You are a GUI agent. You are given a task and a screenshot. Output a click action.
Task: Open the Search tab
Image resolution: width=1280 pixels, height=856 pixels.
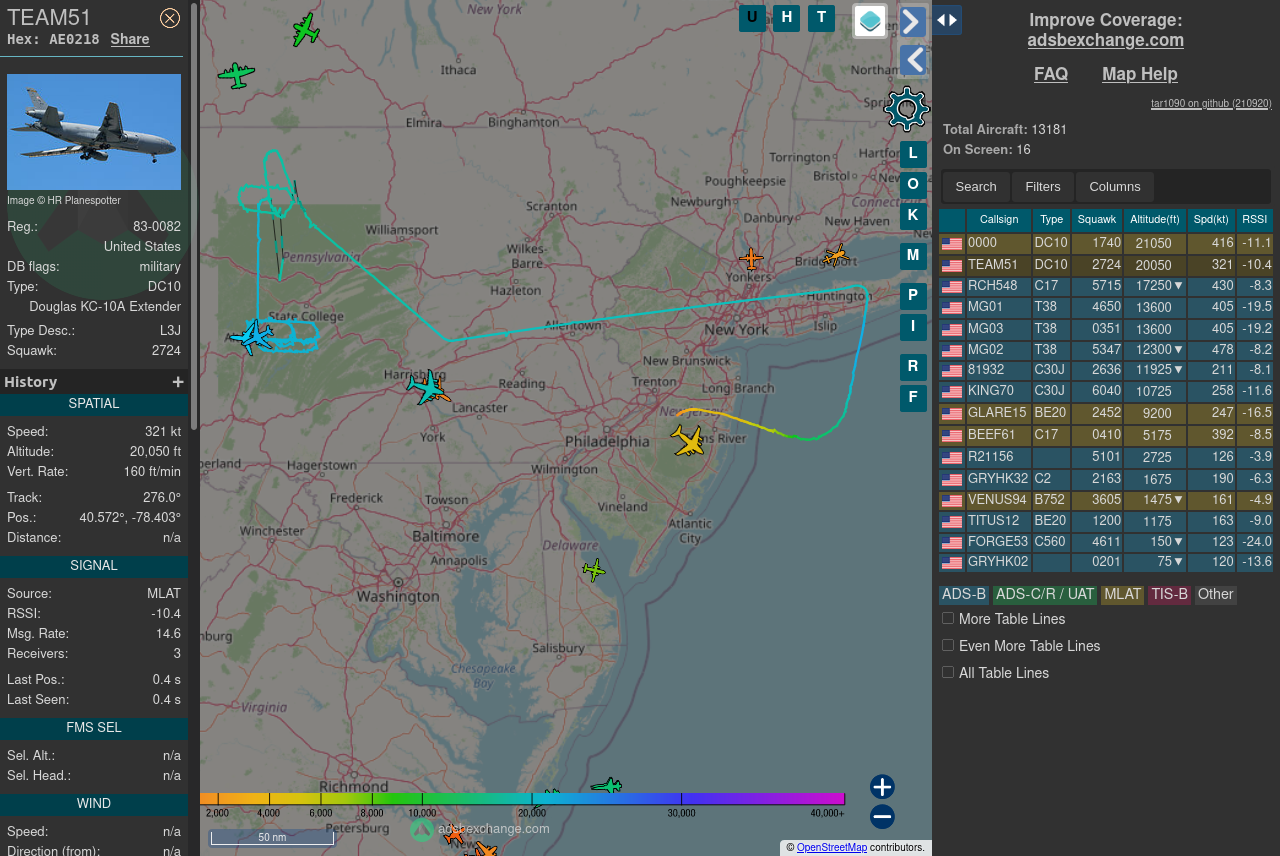pos(976,187)
